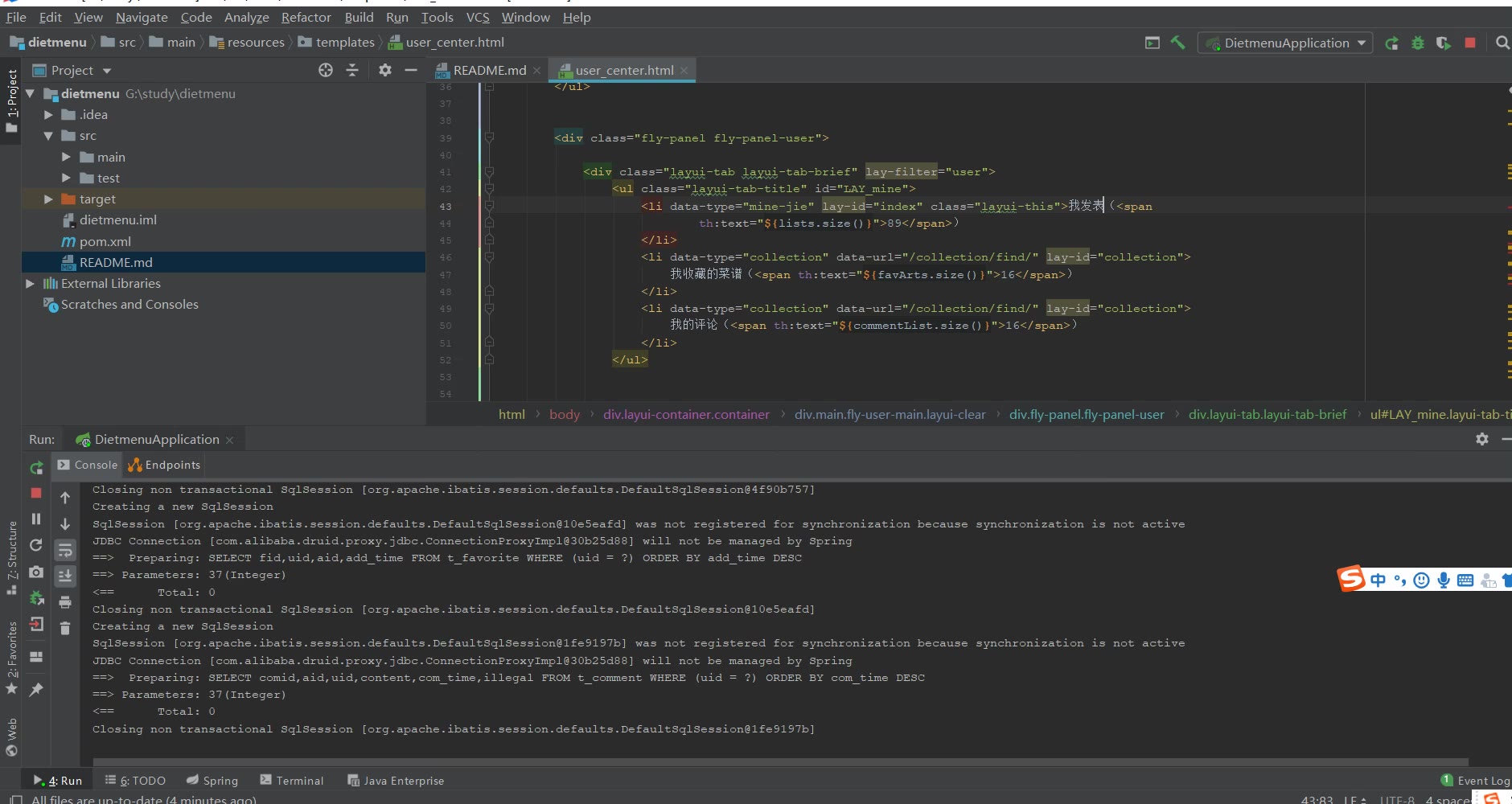
Task: Toggle the 1: Project side tab
Action: (x=11, y=100)
